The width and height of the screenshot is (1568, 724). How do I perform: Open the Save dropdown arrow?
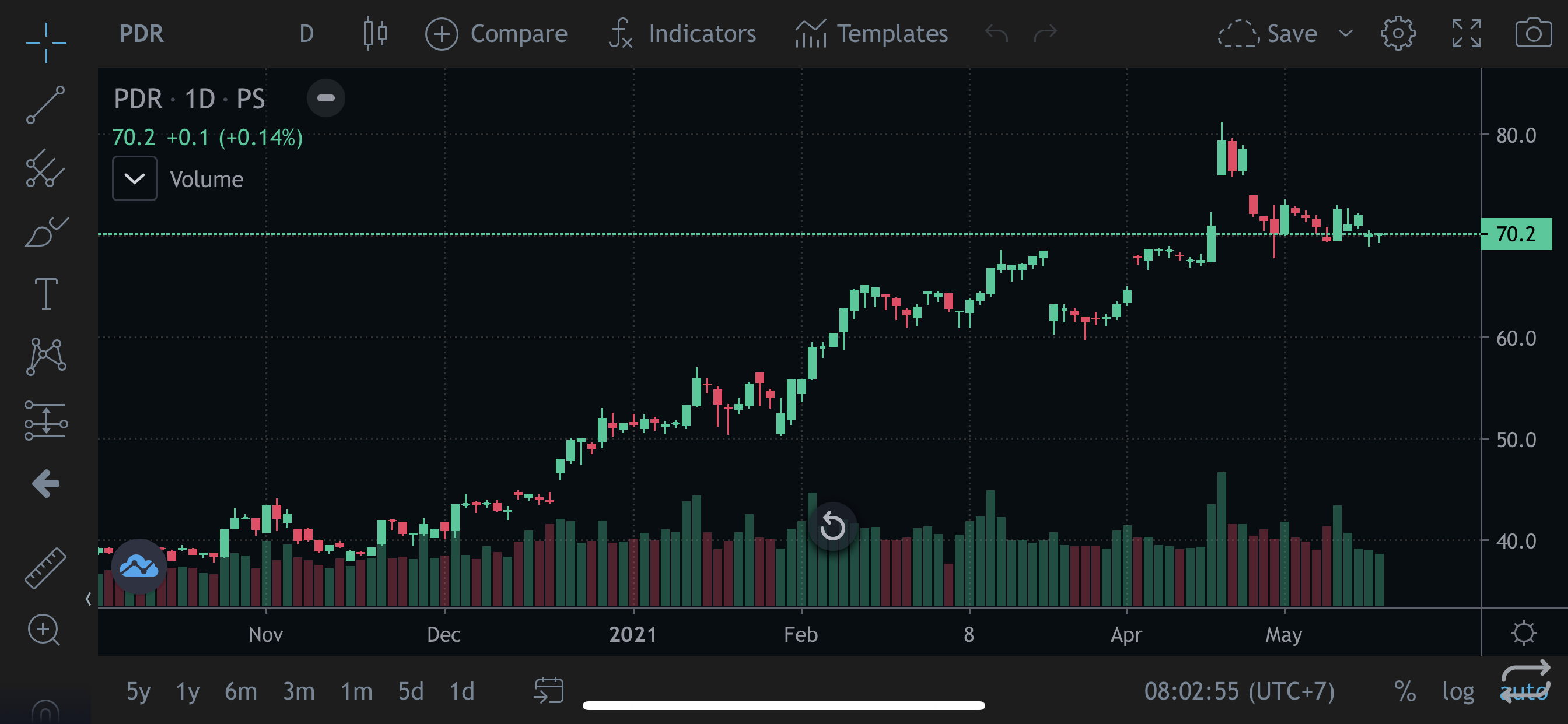click(x=1345, y=33)
